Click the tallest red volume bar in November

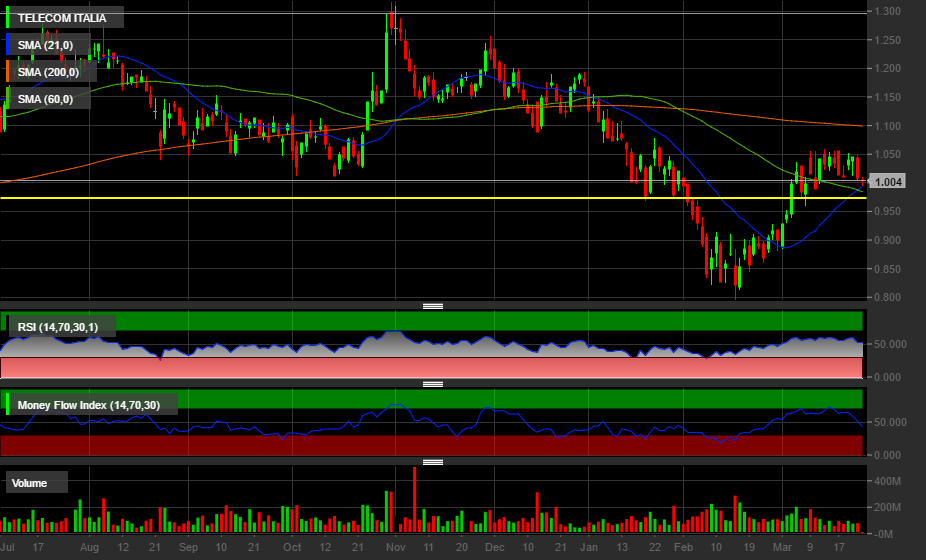415,500
